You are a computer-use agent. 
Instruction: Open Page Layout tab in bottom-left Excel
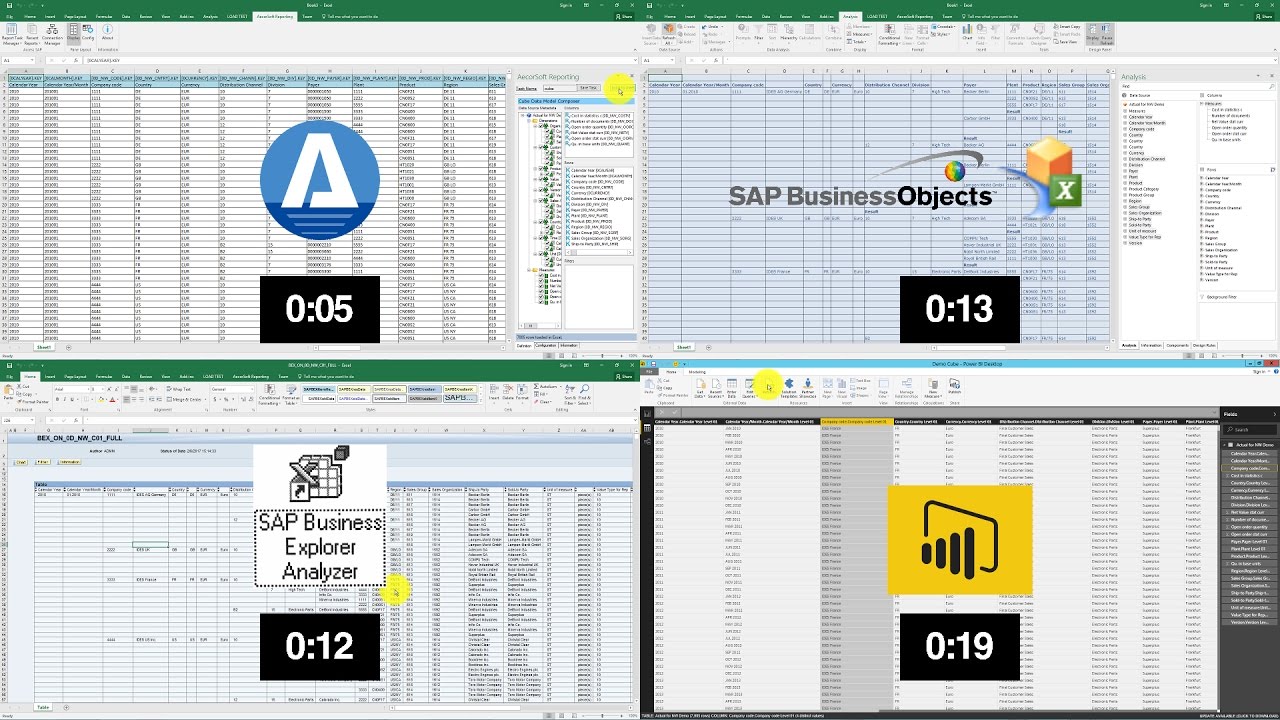pyautogui.click(x=75, y=377)
